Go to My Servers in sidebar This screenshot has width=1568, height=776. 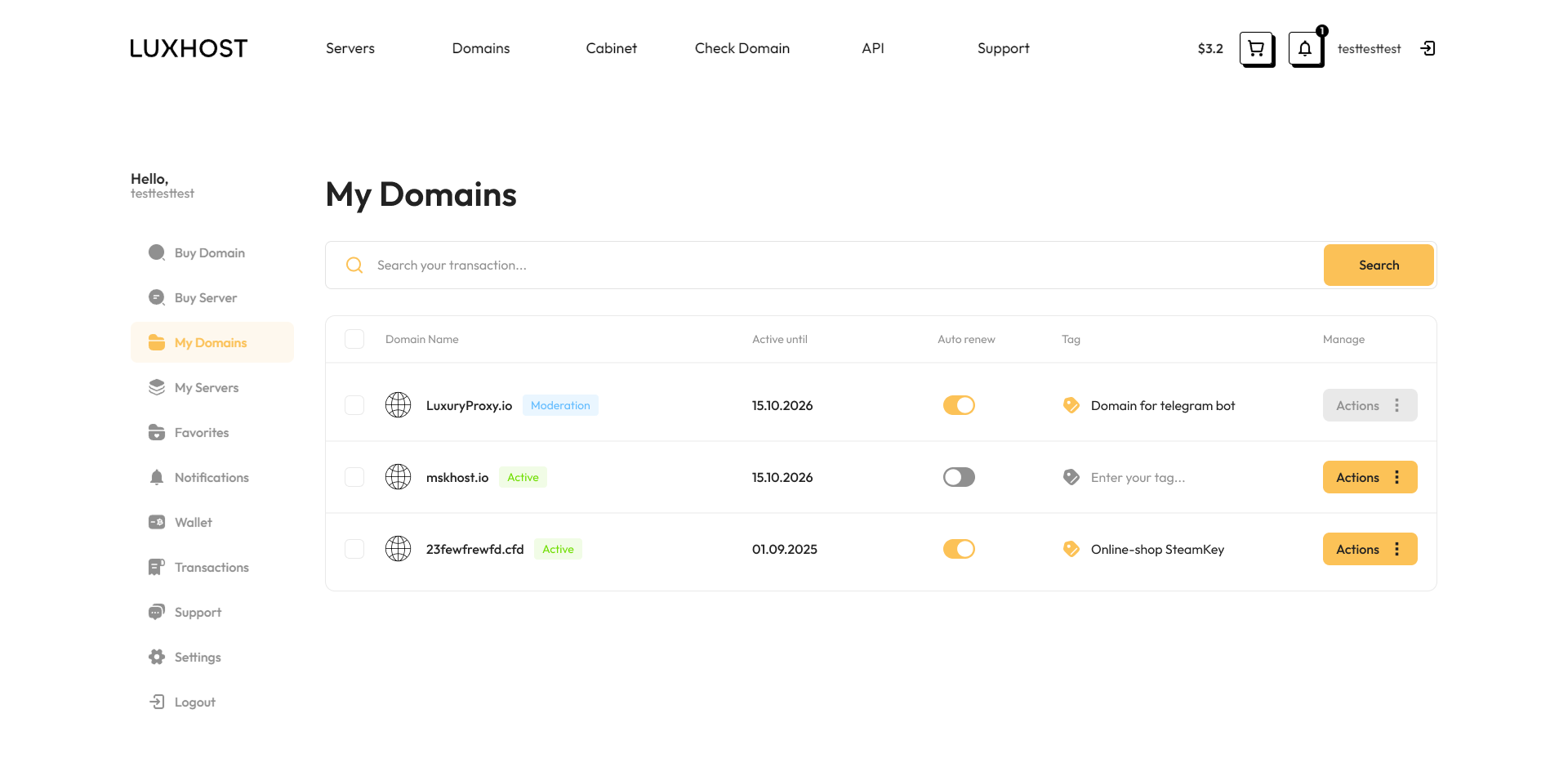click(212, 388)
